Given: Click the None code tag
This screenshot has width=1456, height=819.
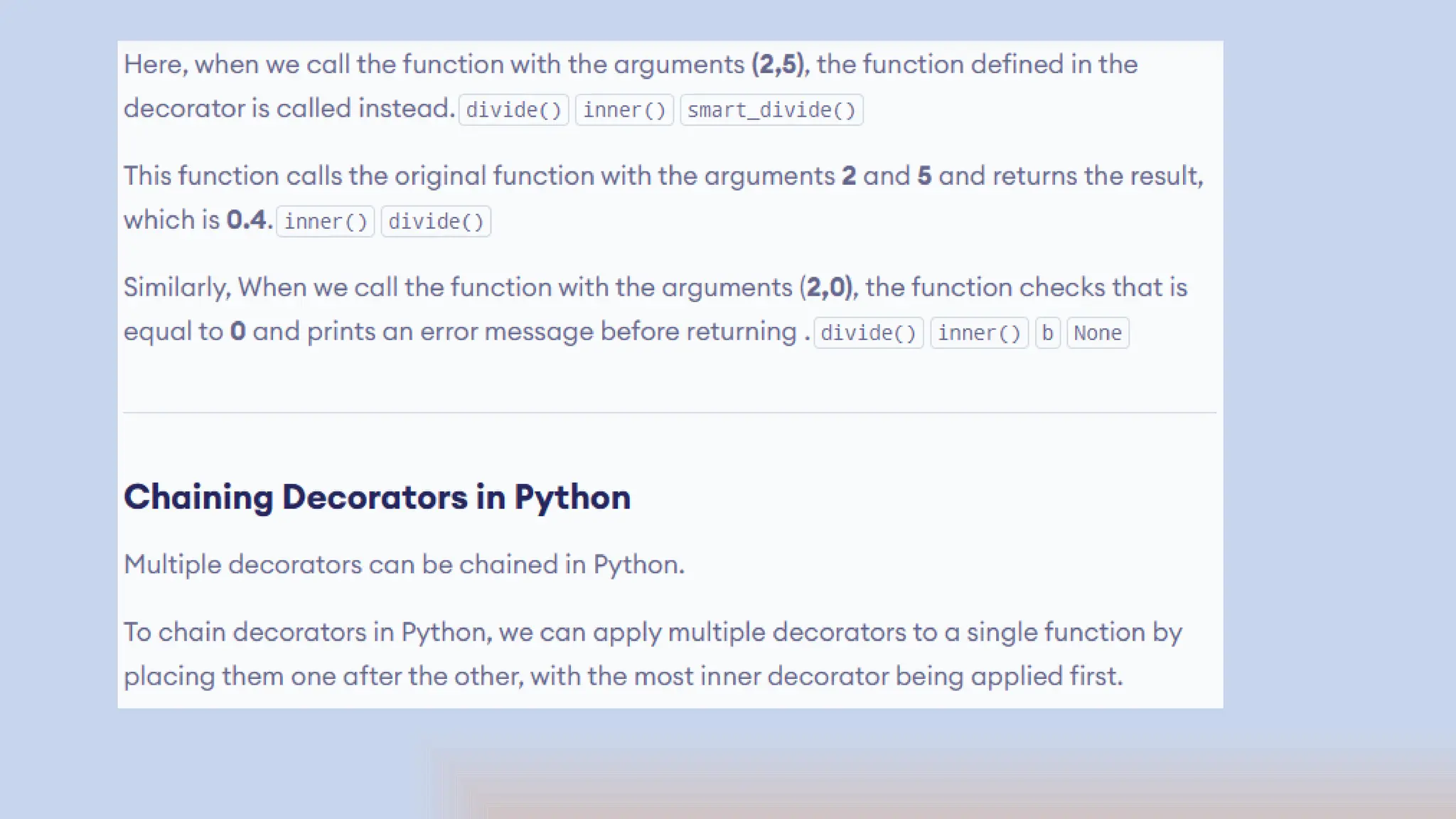Looking at the screenshot, I should click(1098, 333).
